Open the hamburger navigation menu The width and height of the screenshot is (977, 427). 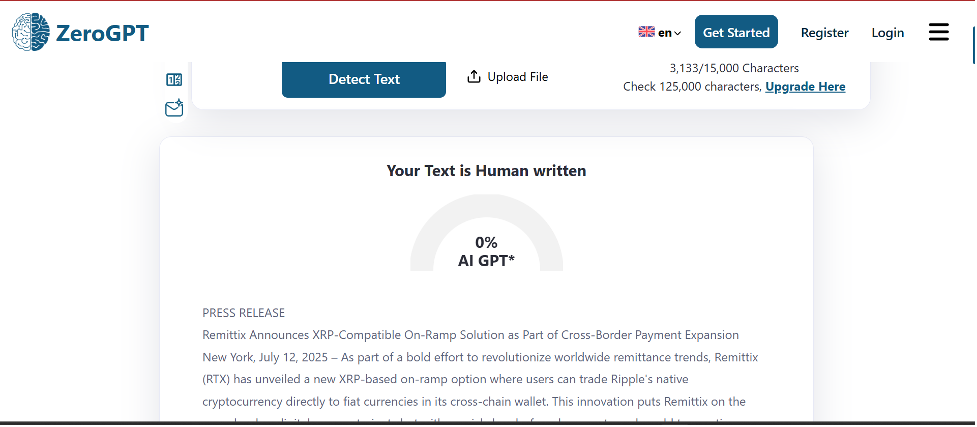click(x=938, y=33)
